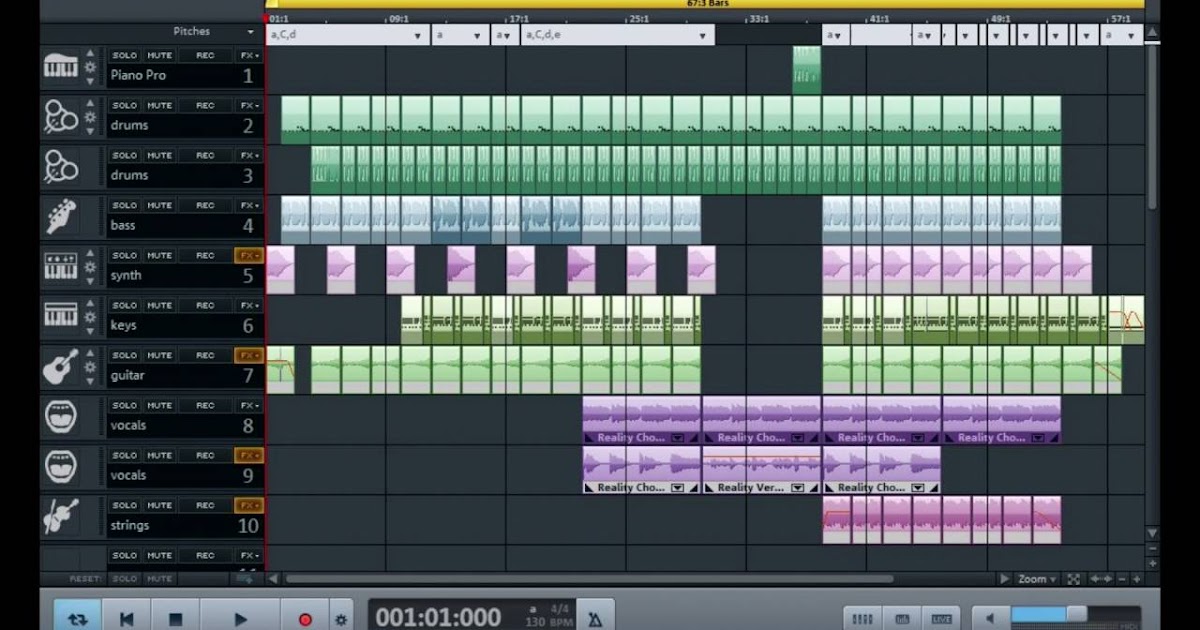Arm REC on the keys track
Image resolution: width=1200 pixels, height=630 pixels.
coord(205,305)
